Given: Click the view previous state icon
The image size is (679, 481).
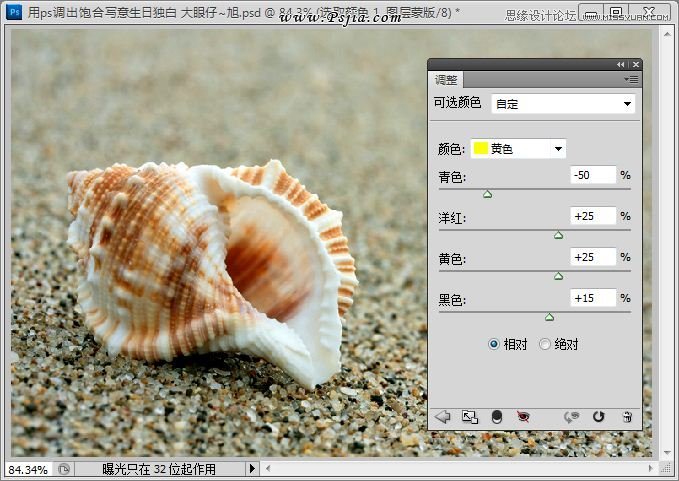Looking at the screenshot, I should (x=572, y=417).
